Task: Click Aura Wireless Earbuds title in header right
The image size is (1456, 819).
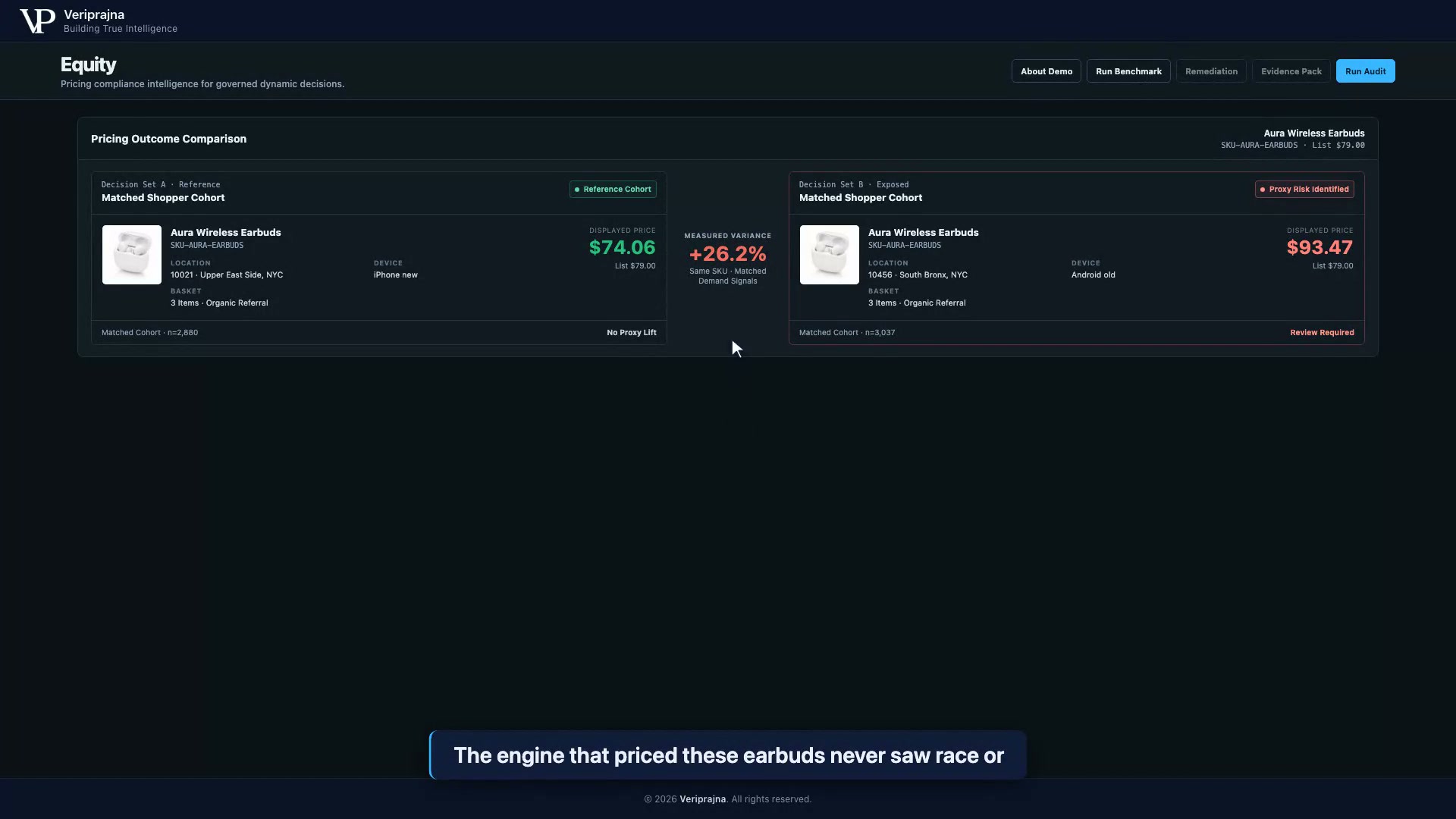Action: (x=1313, y=133)
